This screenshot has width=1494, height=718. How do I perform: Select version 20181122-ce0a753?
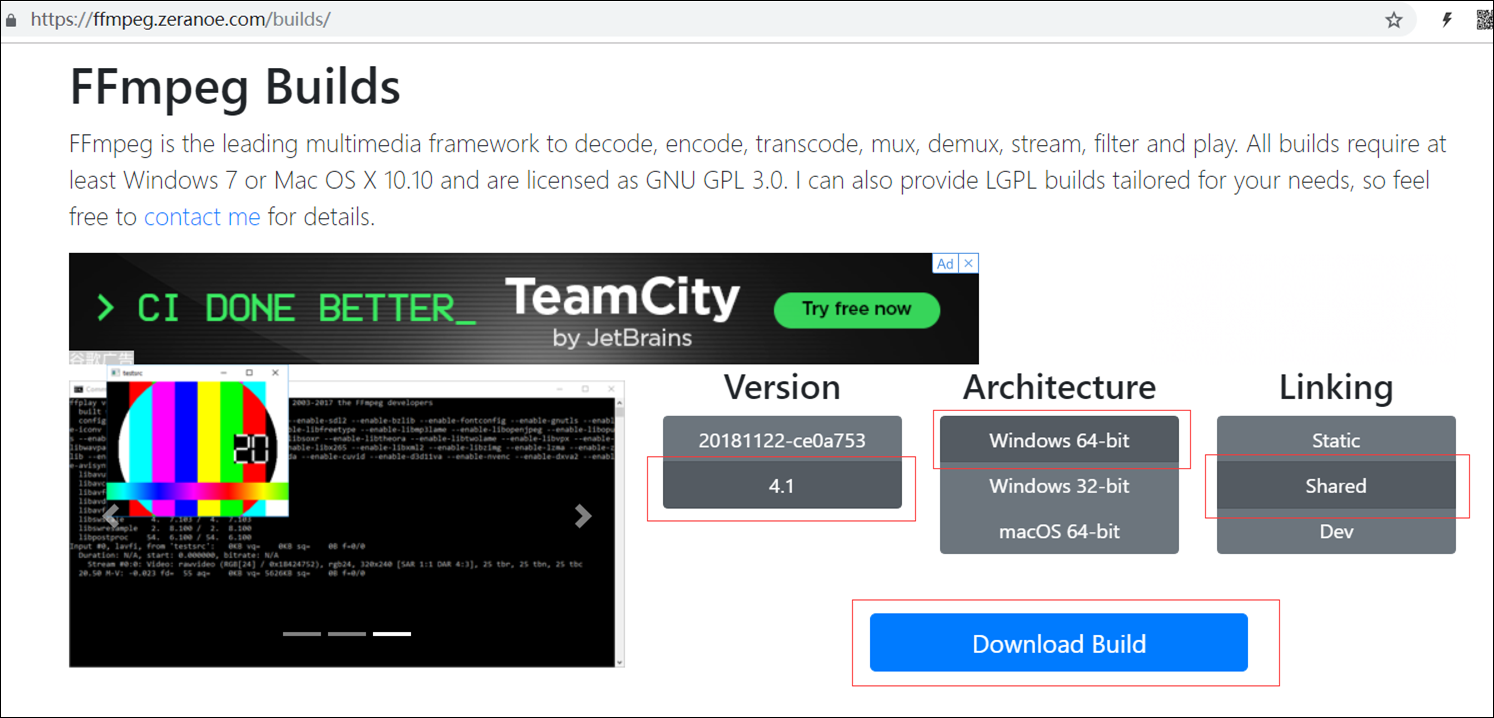pos(782,440)
